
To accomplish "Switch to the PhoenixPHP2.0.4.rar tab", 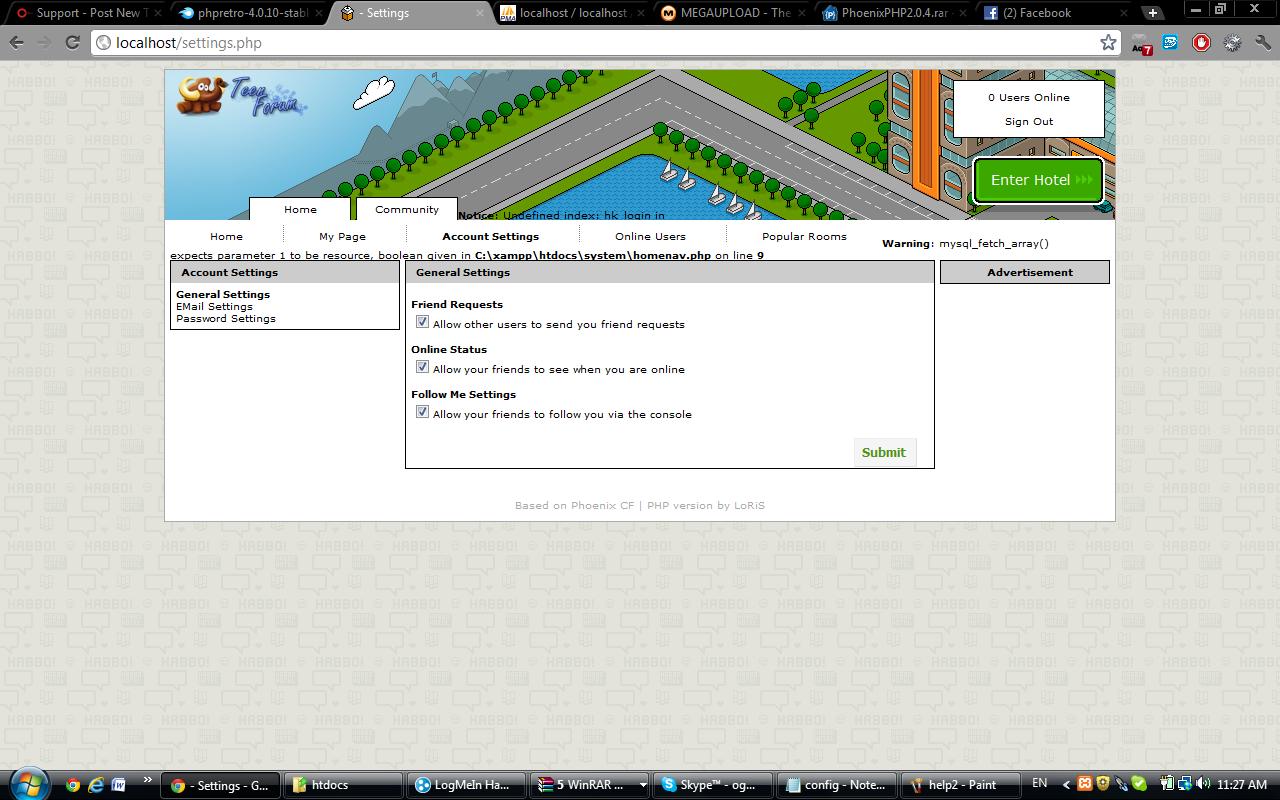I will click(895, 13).
